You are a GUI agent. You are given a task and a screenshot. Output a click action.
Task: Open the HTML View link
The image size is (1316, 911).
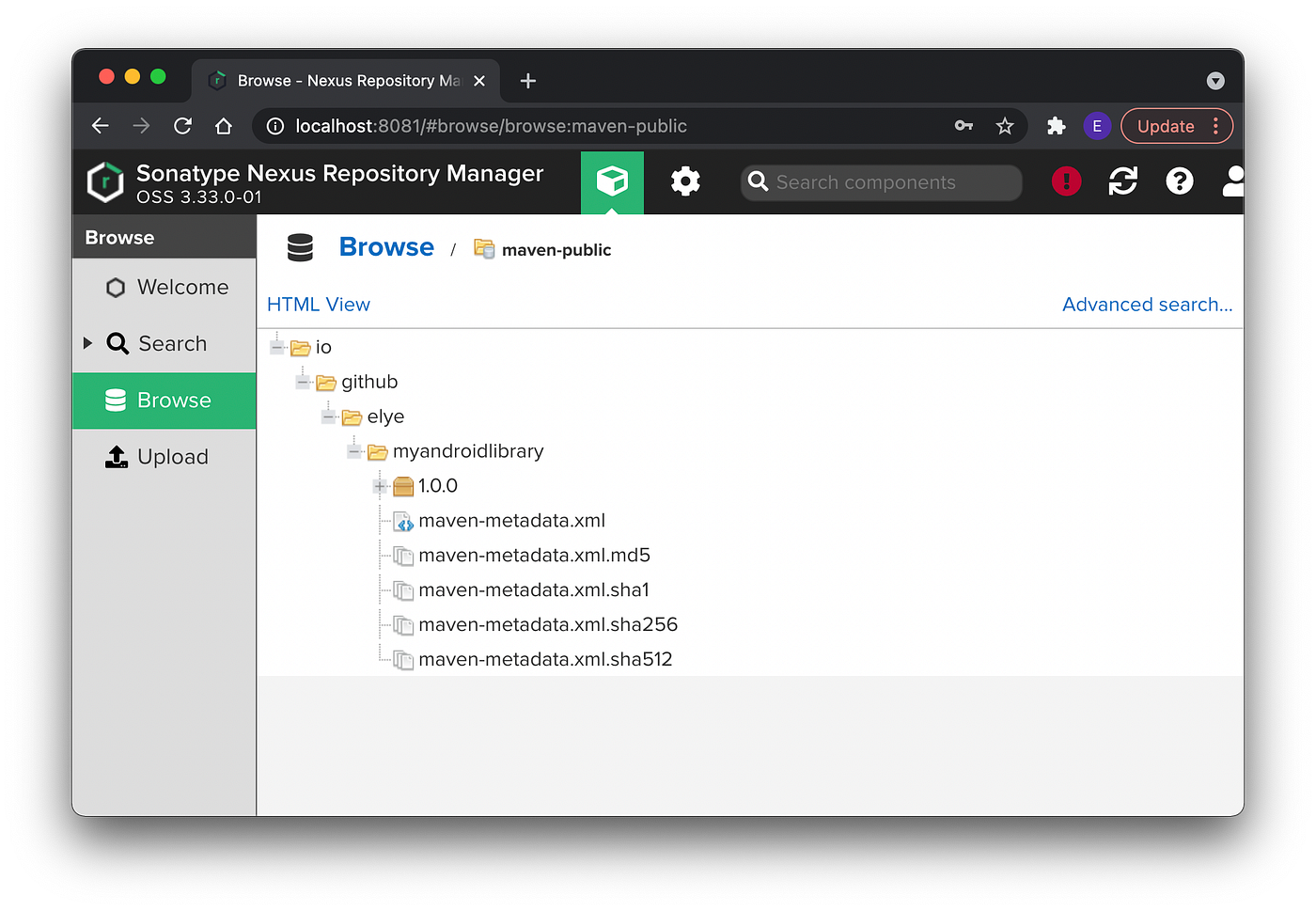click(319, 304)
